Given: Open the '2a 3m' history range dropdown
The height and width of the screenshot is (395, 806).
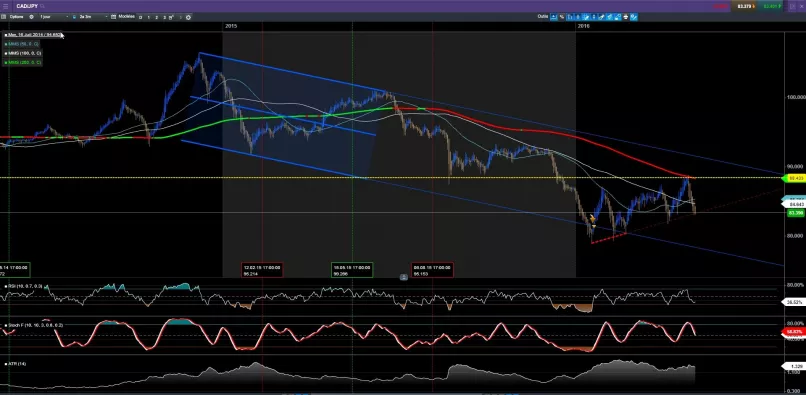Looking at the screenshot, I should [x=93, y=17].
